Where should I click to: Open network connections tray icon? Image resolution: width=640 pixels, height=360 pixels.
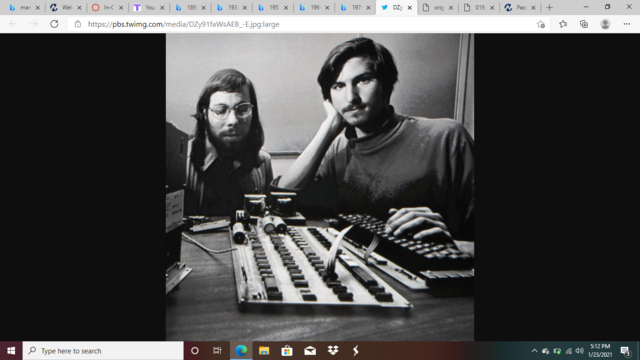(x=569, y=351)
